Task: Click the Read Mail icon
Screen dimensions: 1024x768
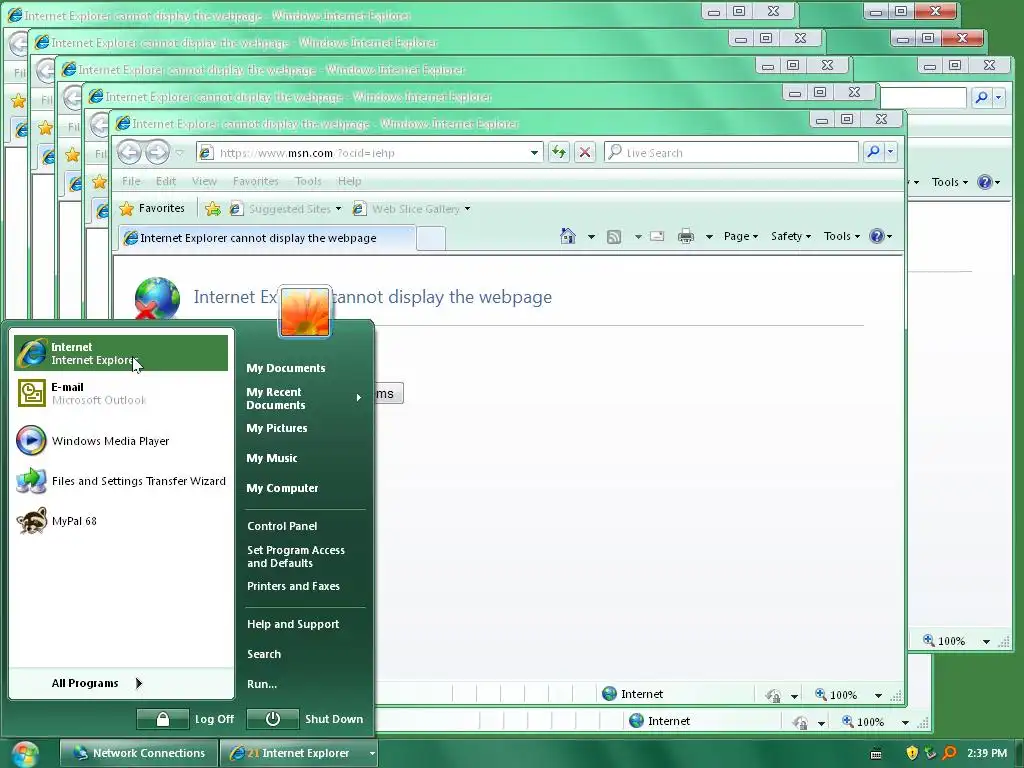Action: [657, 236]
